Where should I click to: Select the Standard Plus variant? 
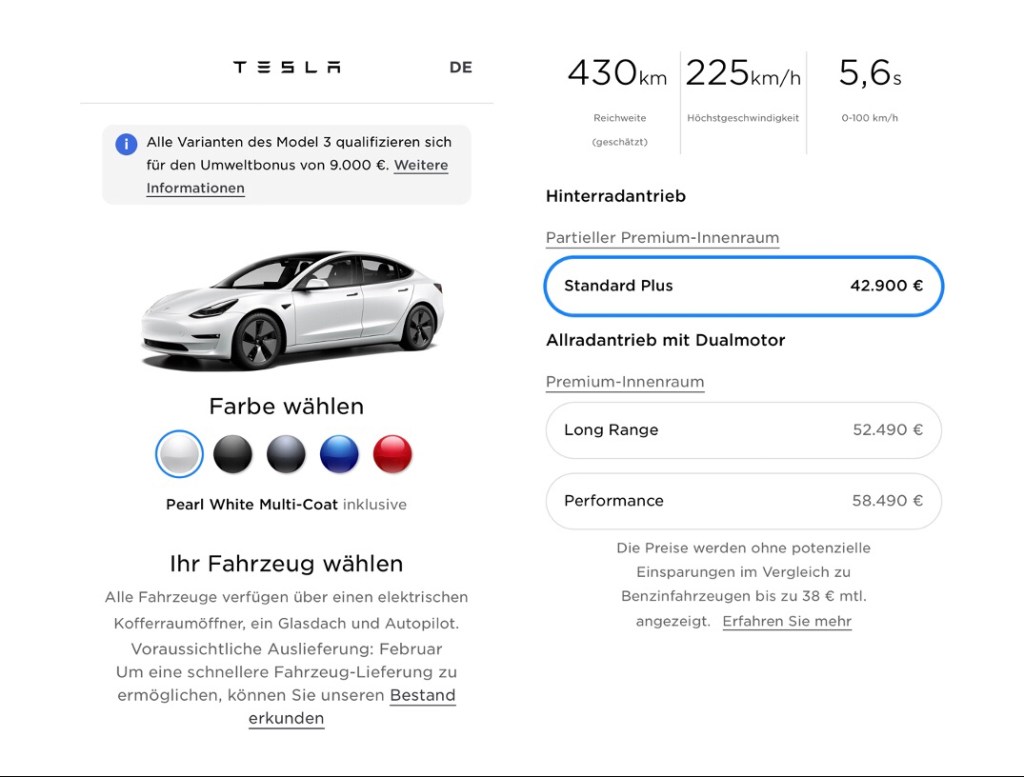point(743,286)
